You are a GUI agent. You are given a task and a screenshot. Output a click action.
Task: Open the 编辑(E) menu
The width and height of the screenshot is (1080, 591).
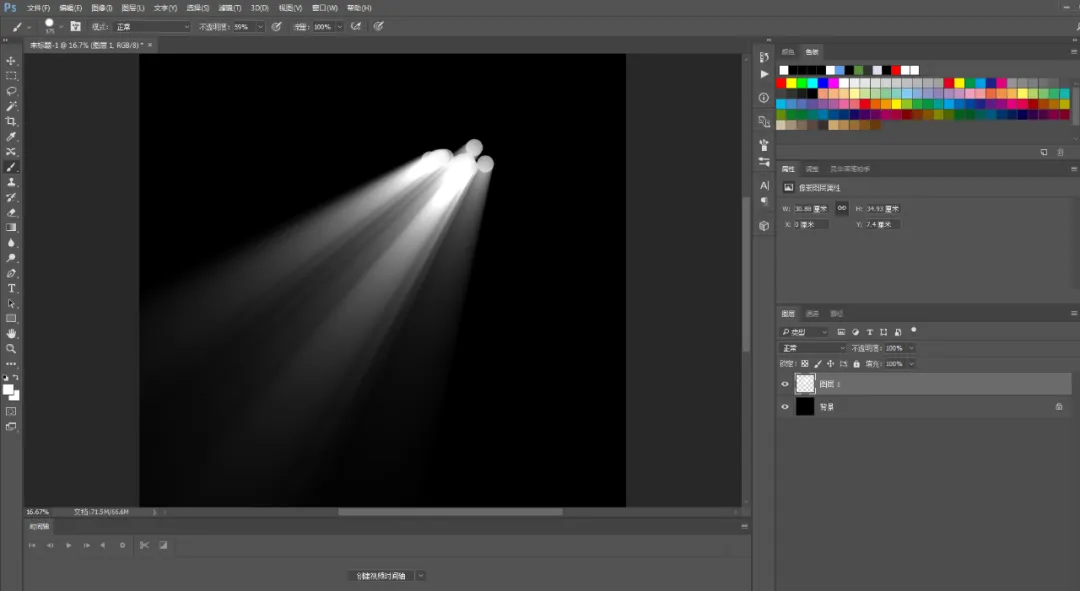pos(70,8)
